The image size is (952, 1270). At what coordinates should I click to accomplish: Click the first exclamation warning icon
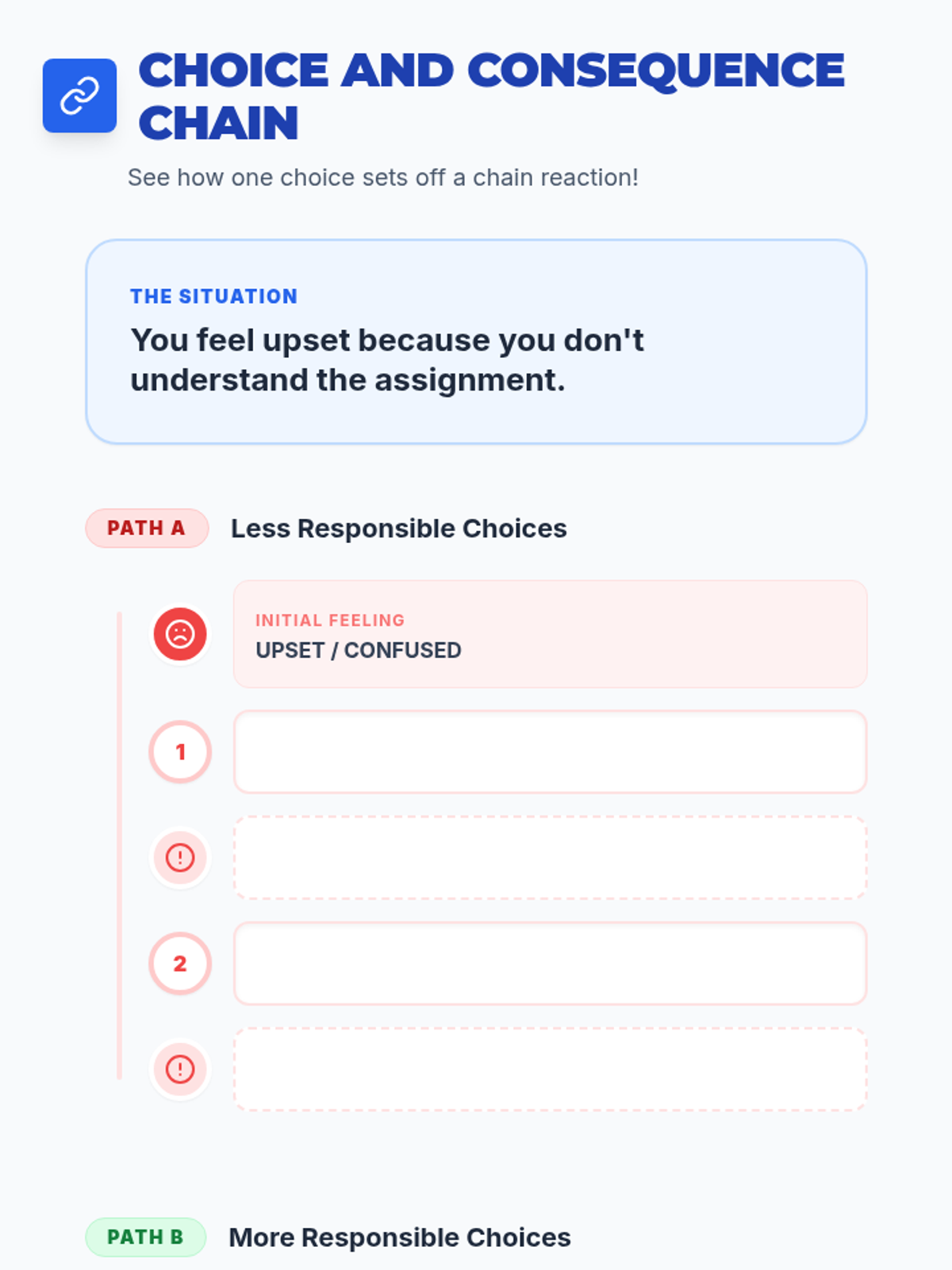180,857
